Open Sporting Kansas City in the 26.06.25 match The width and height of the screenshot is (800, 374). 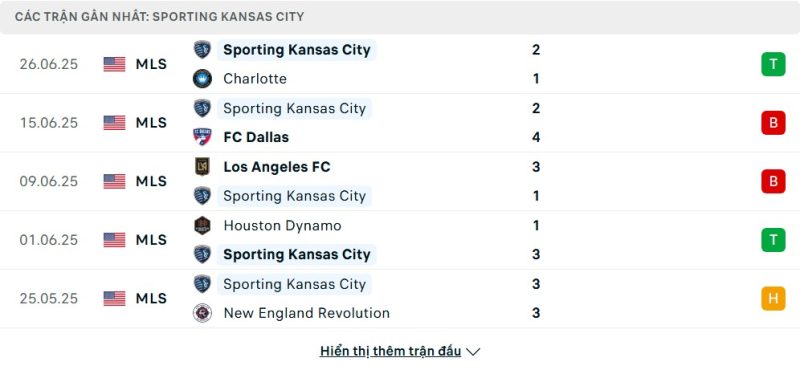[296, 50]
